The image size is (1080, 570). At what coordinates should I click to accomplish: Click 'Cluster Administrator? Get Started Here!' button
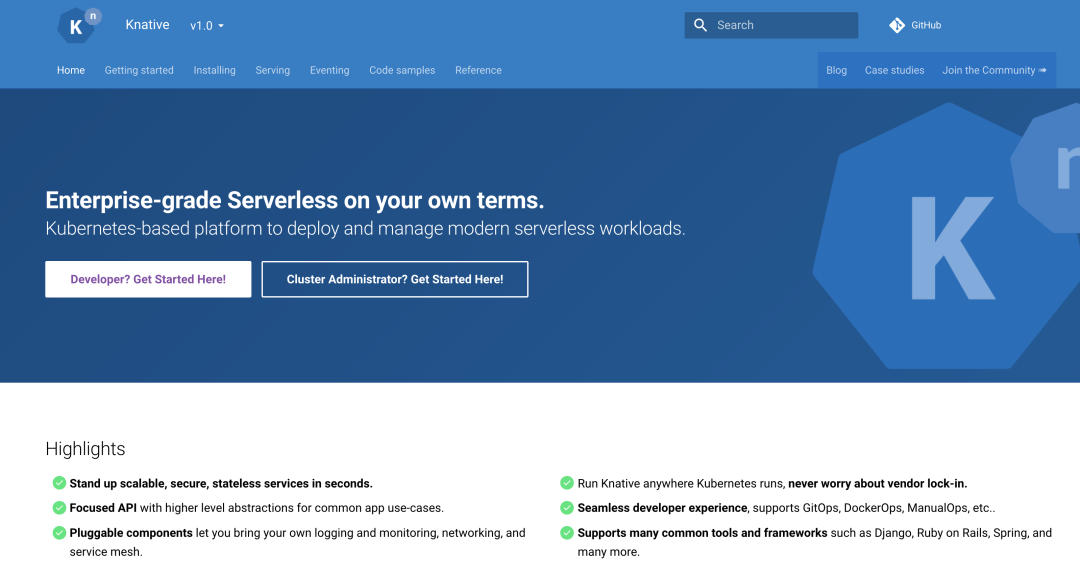coord(395,279)
